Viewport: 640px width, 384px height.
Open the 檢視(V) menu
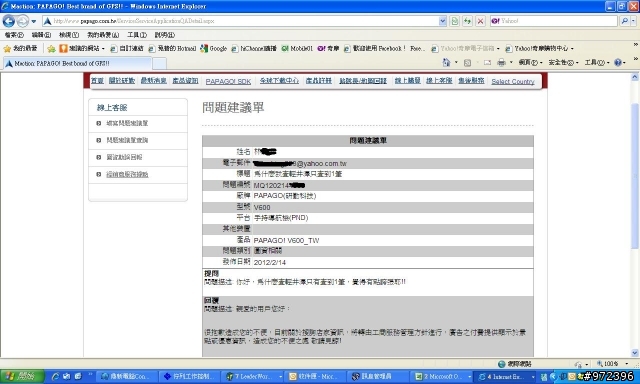[69, 35]
